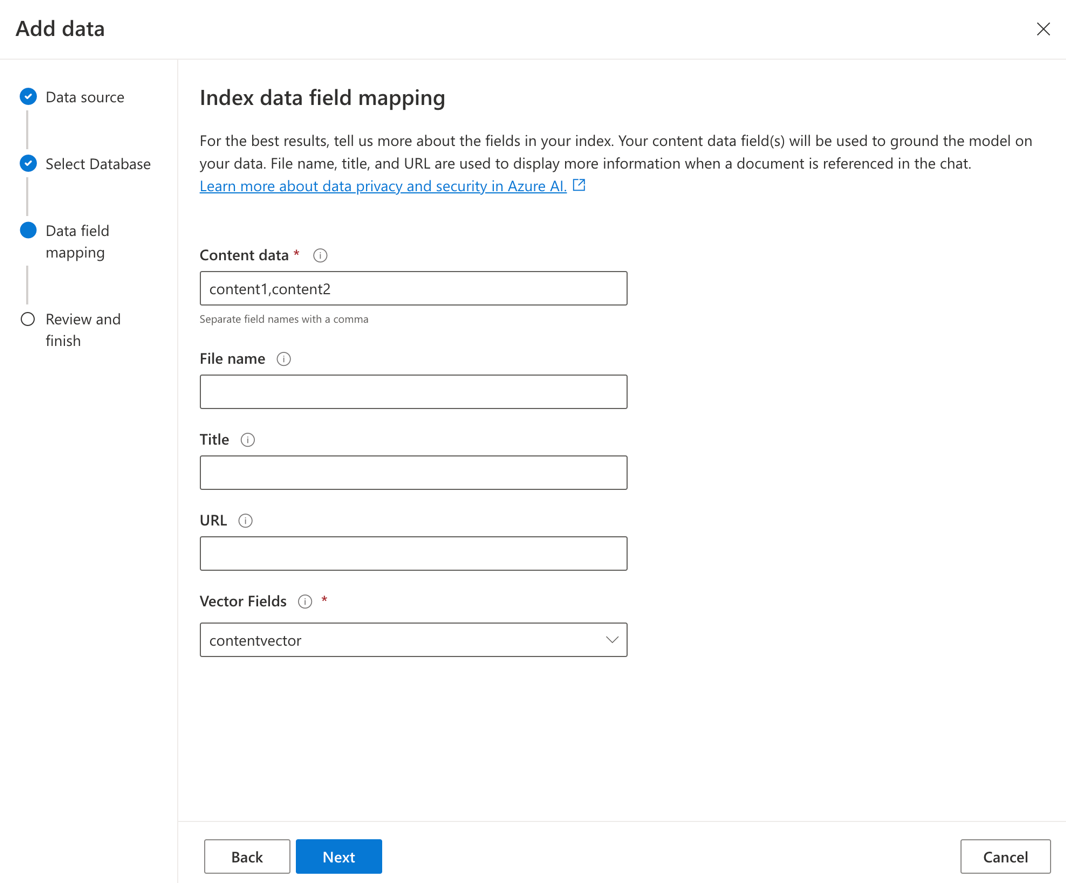Viewport: 1066px width, 883px height.
Task: Click the Review and finish step circle
Action: coord(28,320)
